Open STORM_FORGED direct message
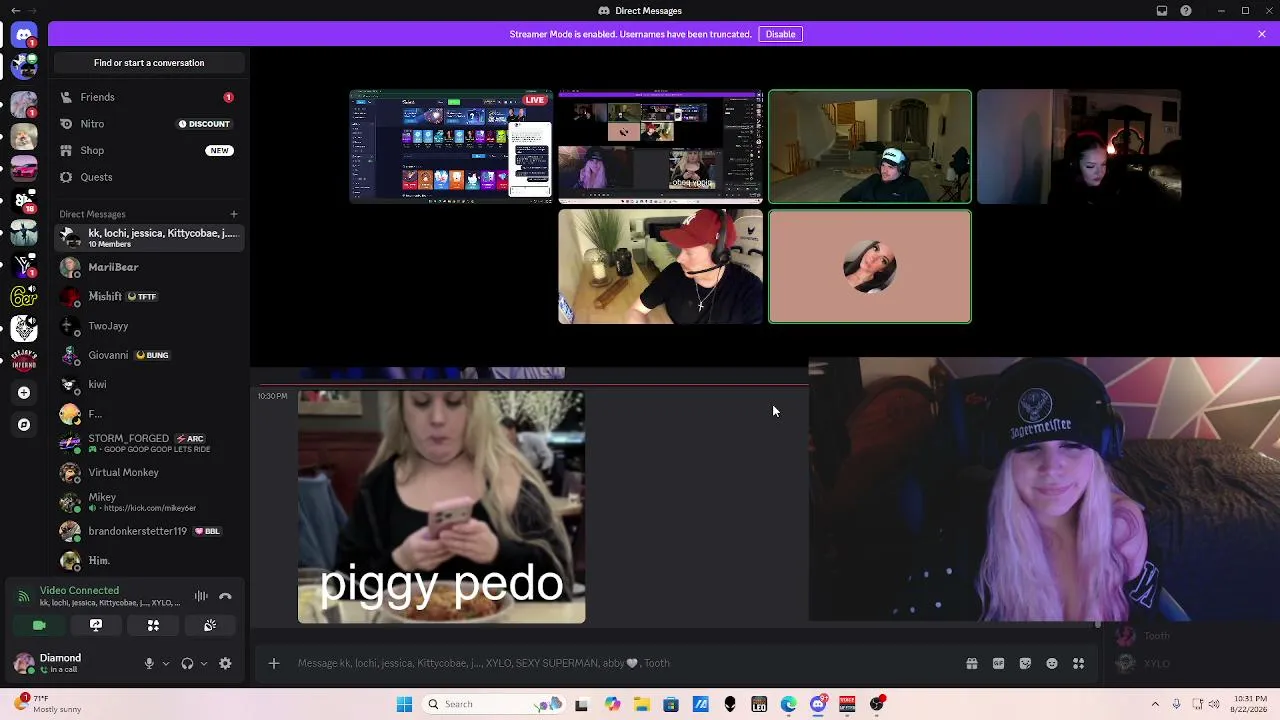 click(x=149, y=443)
